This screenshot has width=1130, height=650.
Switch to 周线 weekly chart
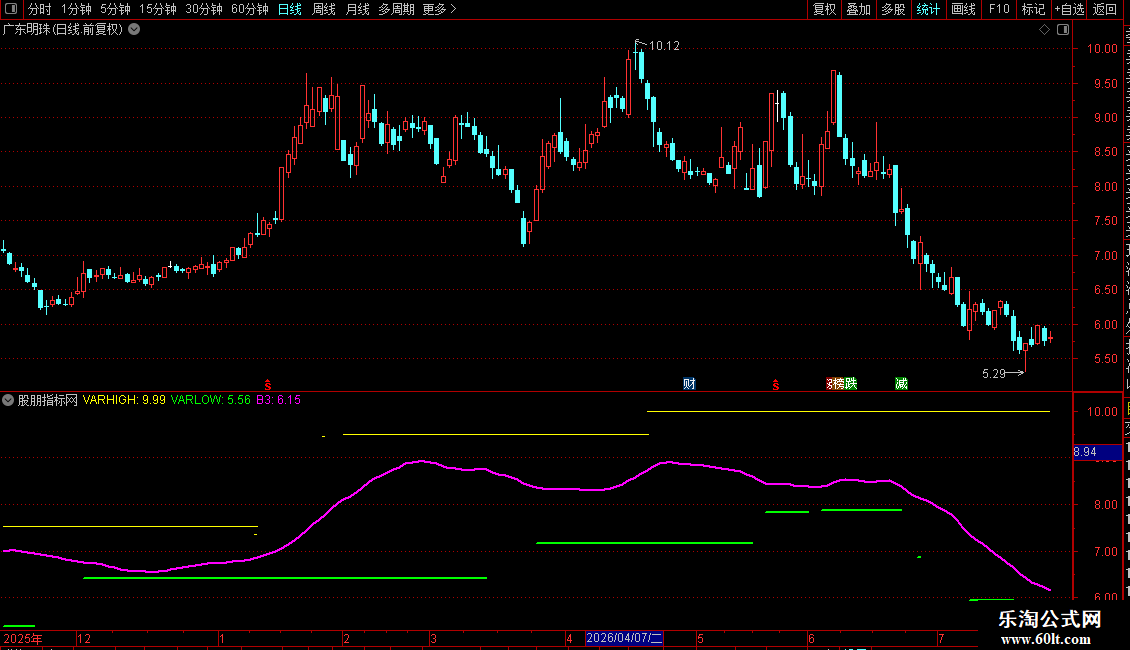324,9
